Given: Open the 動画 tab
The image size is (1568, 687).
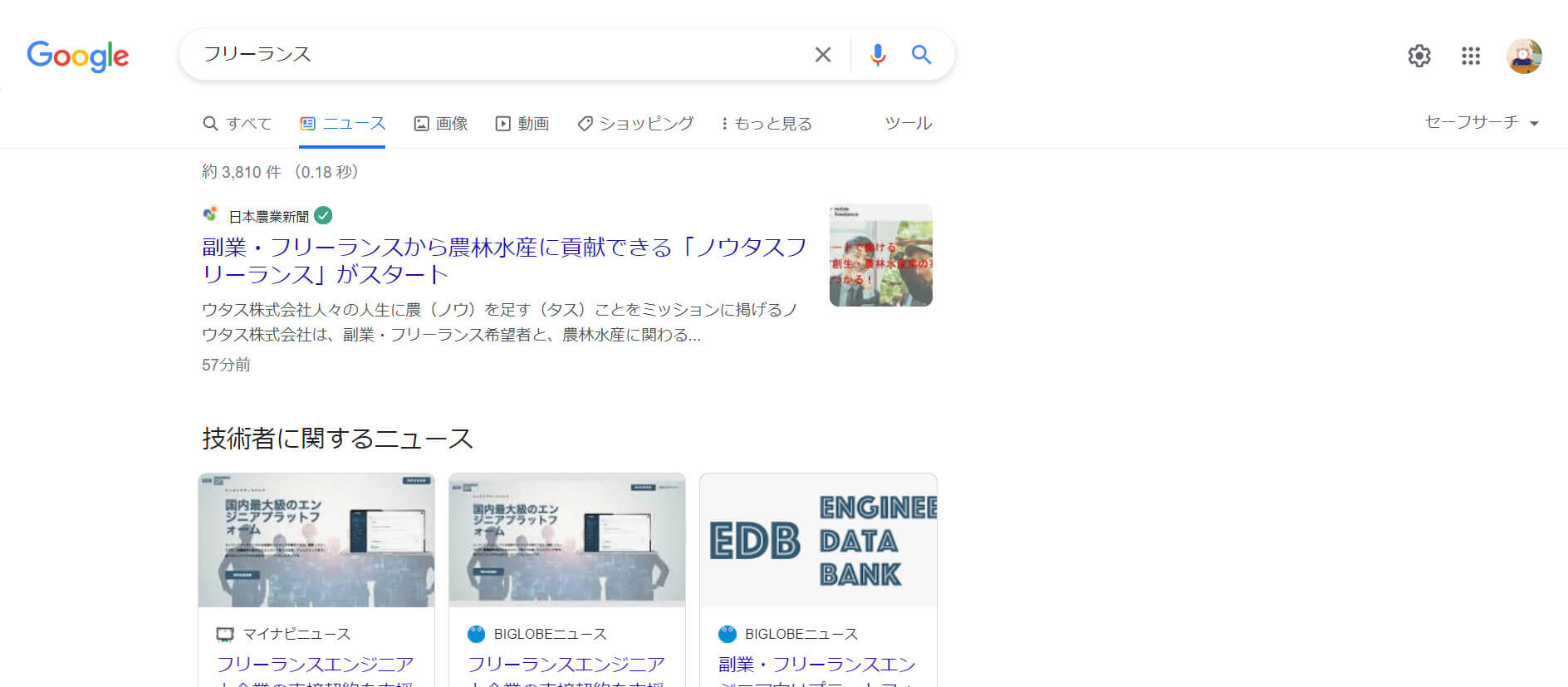Looking at the screenshot, I should coord(522,124).
